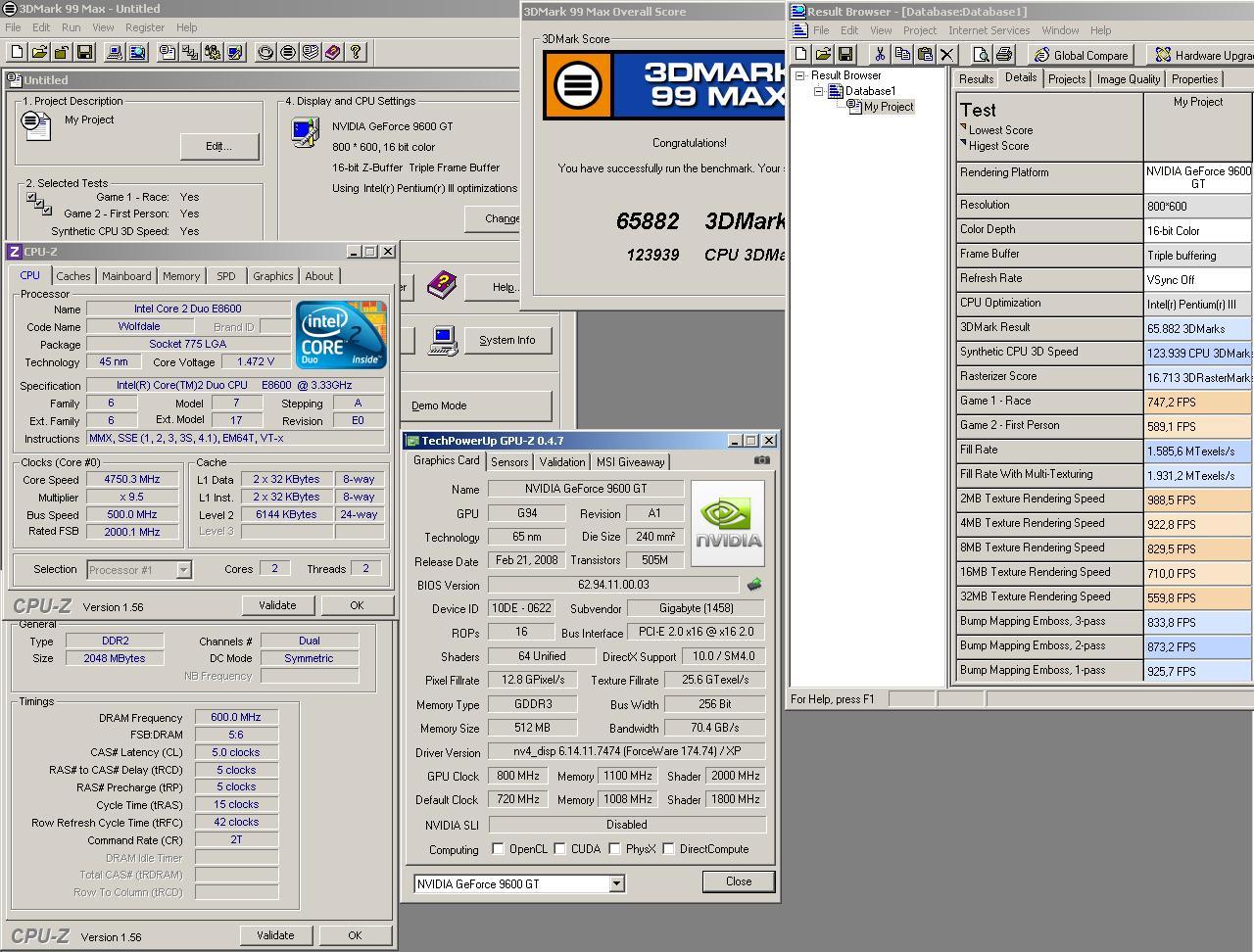Screen dimensions: 1254x952
Task: Collapse the Result Browser tree root
Action: [800, 75]
